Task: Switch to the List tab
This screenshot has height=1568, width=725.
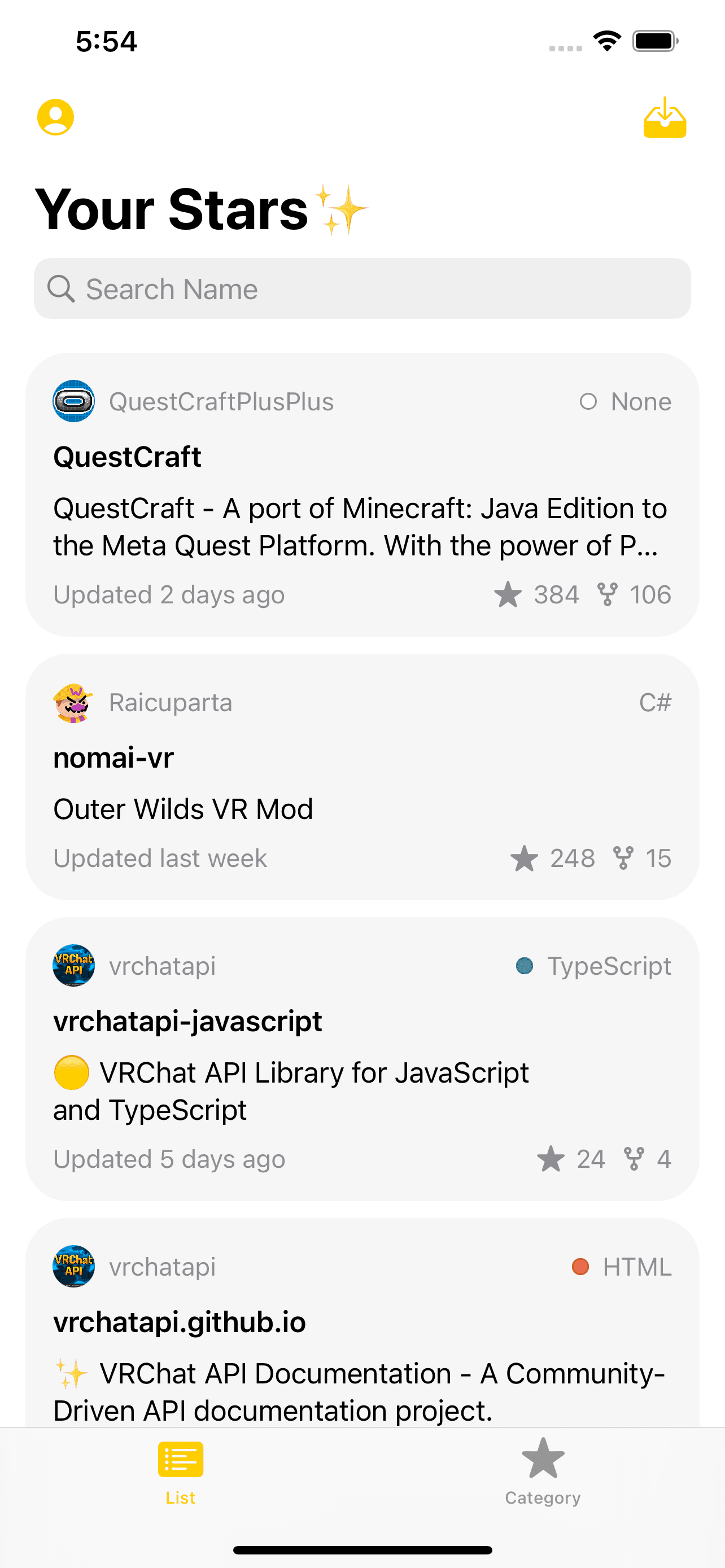Action: (181, 1472)
